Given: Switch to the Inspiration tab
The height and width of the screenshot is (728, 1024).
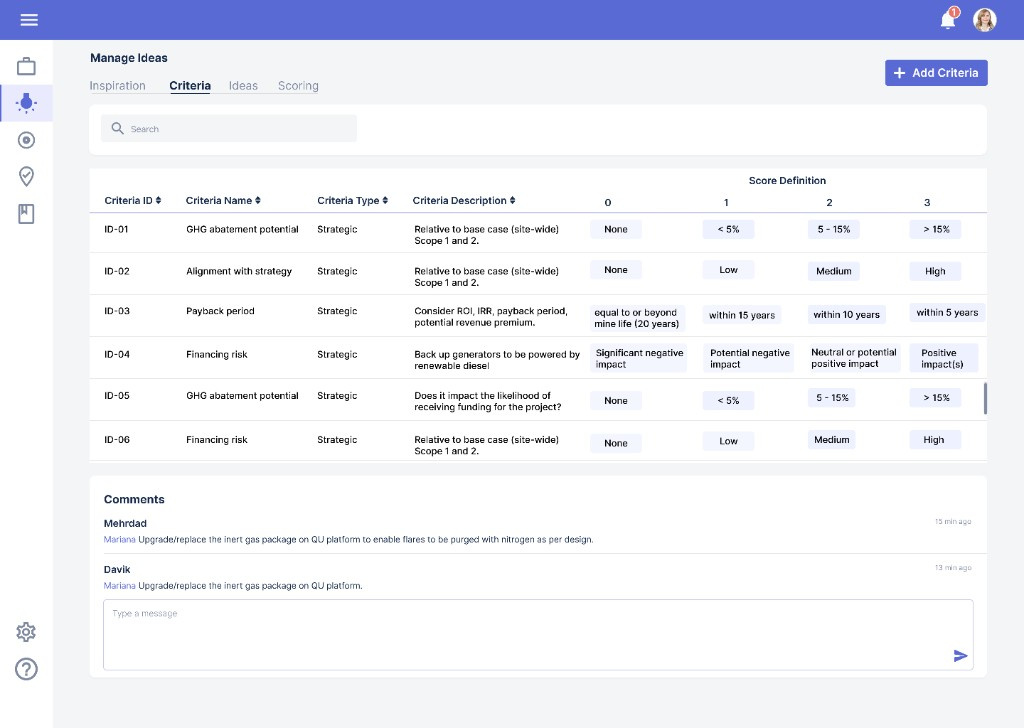Looking at the screenshot, I should [118, 86].
